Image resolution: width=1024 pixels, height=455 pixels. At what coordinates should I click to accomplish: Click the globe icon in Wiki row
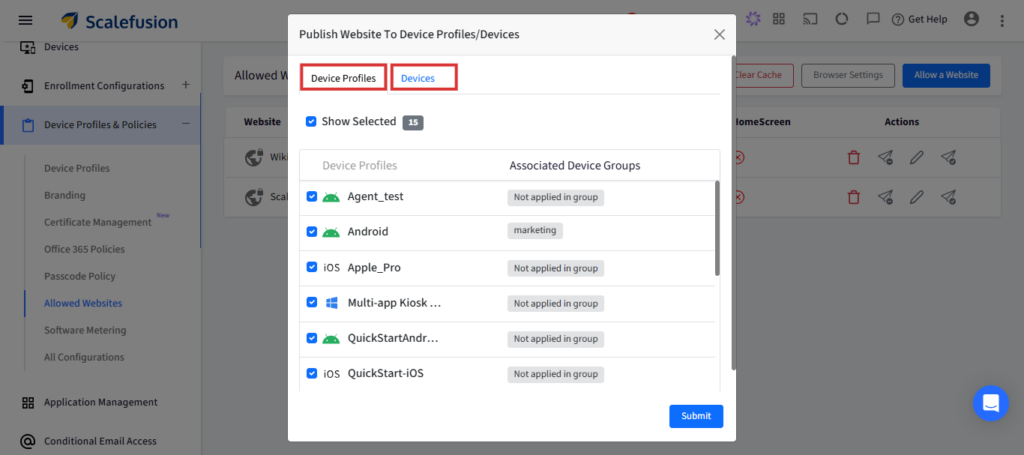pyautogui.click(x=253, y=157)
